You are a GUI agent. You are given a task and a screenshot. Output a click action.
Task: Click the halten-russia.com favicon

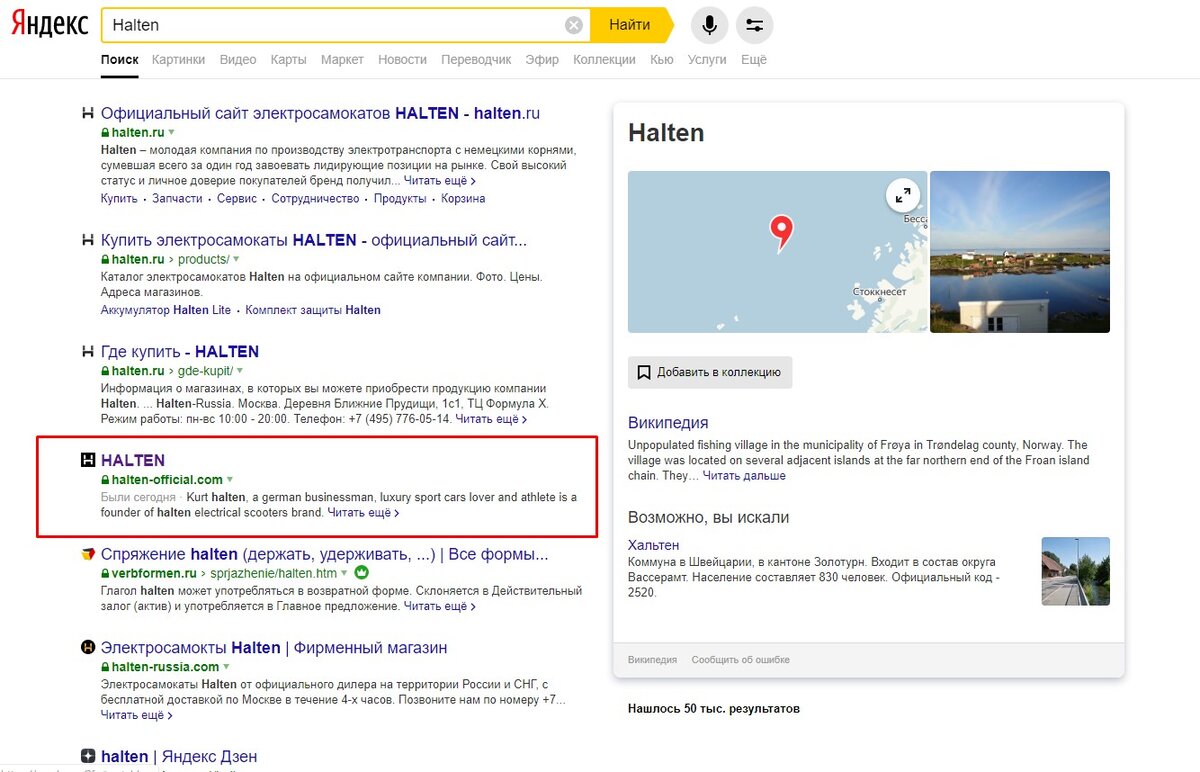coord(88,648)
